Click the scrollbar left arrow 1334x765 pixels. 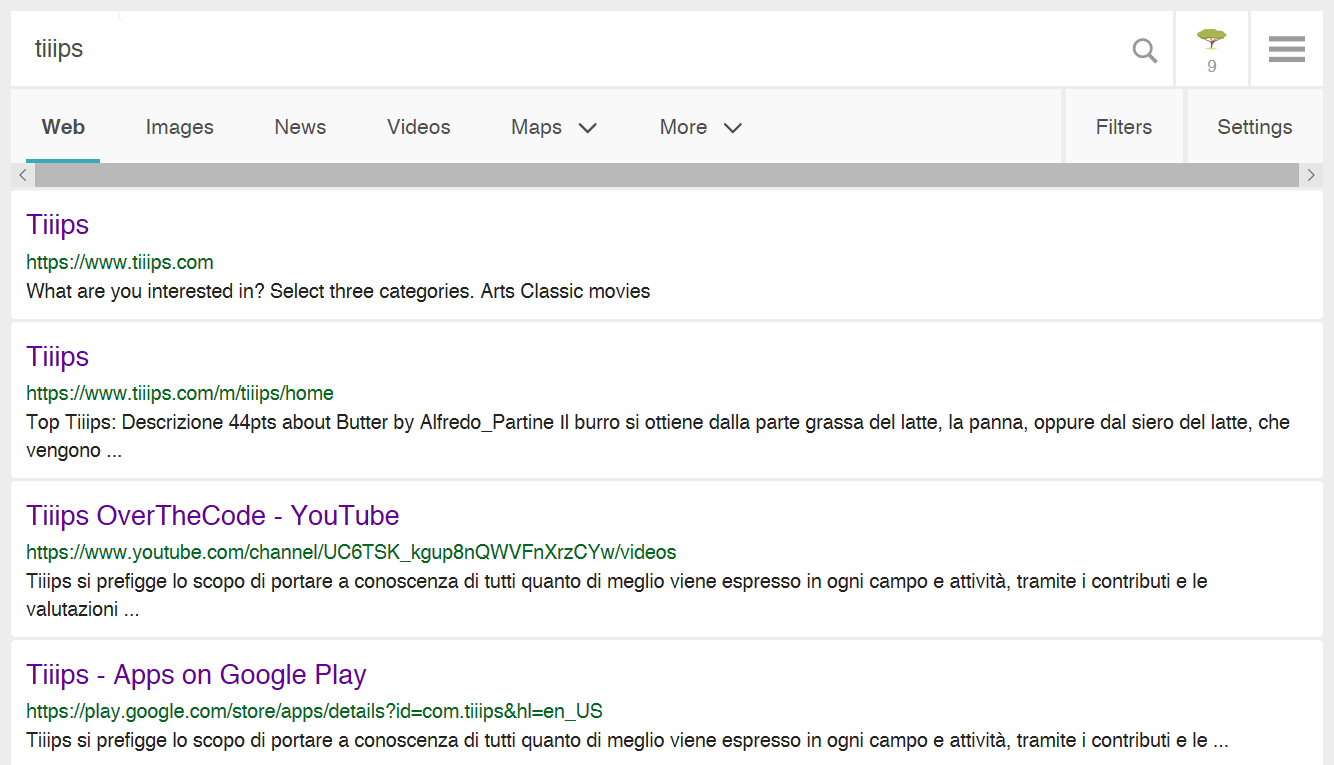pyautogui.click(x=23, y=176)
